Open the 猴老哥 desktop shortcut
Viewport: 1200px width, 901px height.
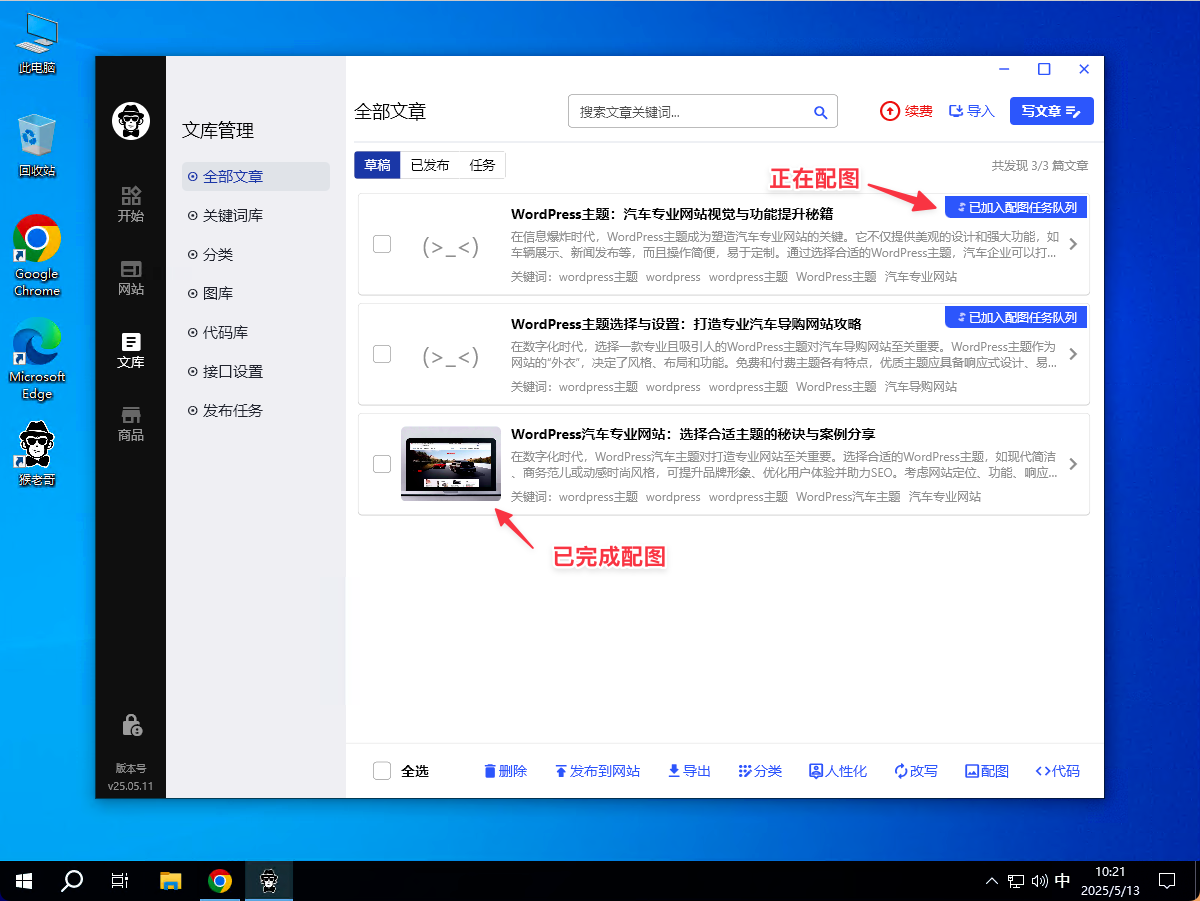click(x=37, y=453)
